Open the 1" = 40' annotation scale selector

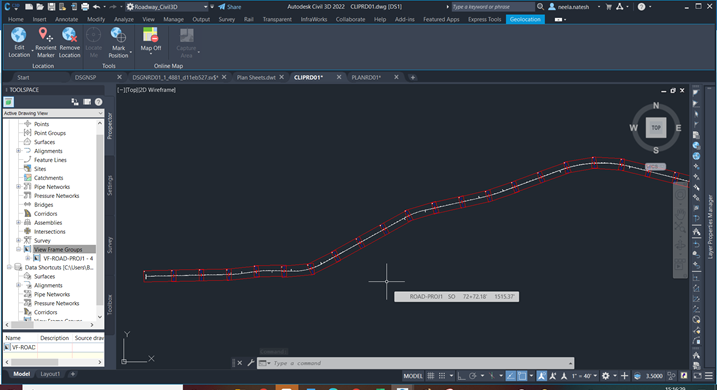[584, 376]
